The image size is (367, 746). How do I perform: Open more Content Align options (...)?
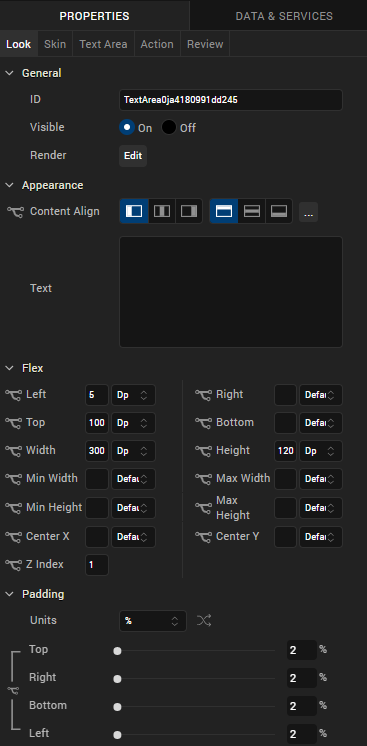tap(308, 212)
